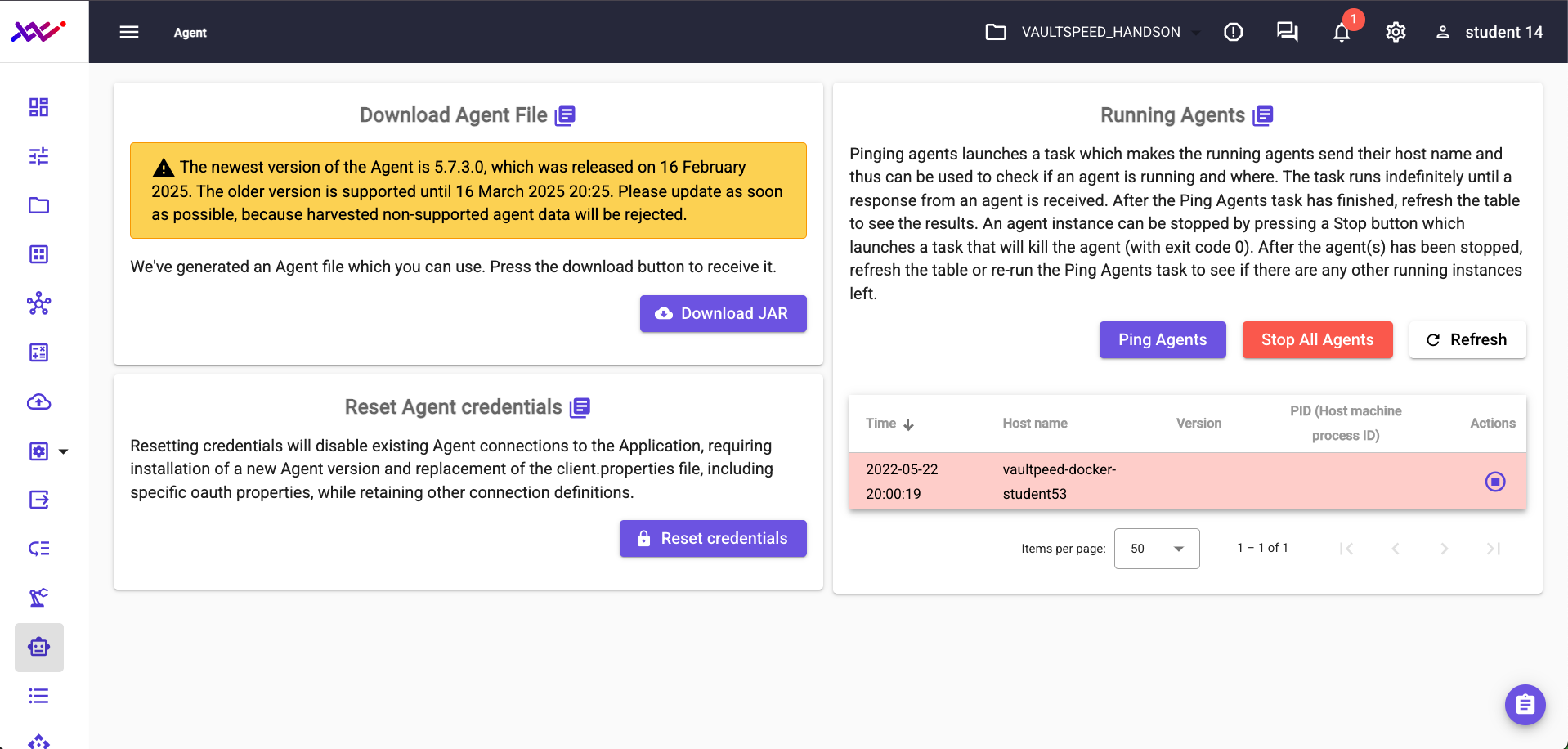Screen dimensions: 1568x749
Task: Open the Agent robot icon in sidebar
Action: coord(38,647)
